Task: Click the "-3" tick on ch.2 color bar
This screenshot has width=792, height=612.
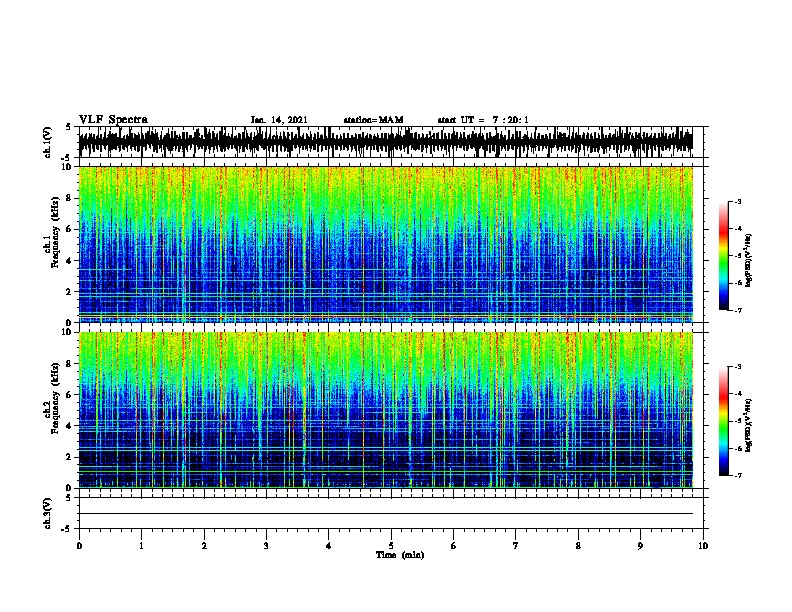Action: [738, 367]
